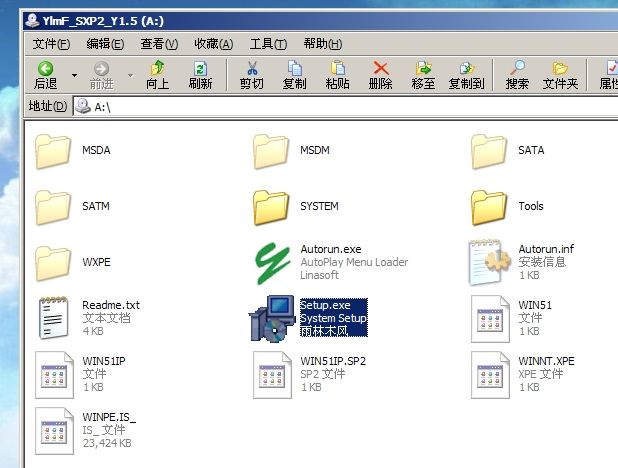Image resolution: width=618 pixels, height=468 pixels.
Task: Select the SYSTEM folder icon
Action: point(271,207)
